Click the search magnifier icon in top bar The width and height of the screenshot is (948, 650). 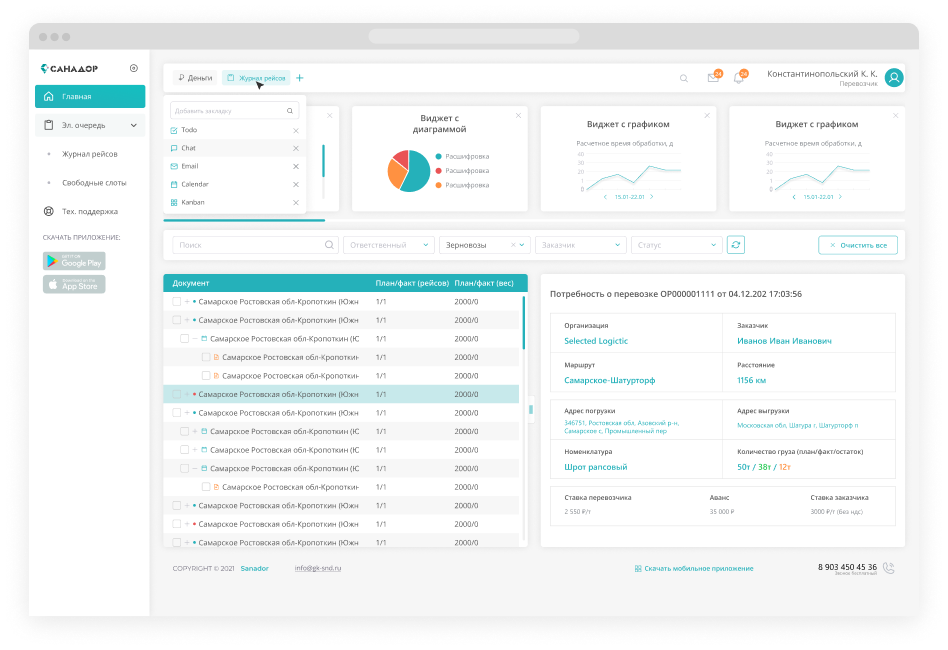pyautogui.click(x=684, y=78)
